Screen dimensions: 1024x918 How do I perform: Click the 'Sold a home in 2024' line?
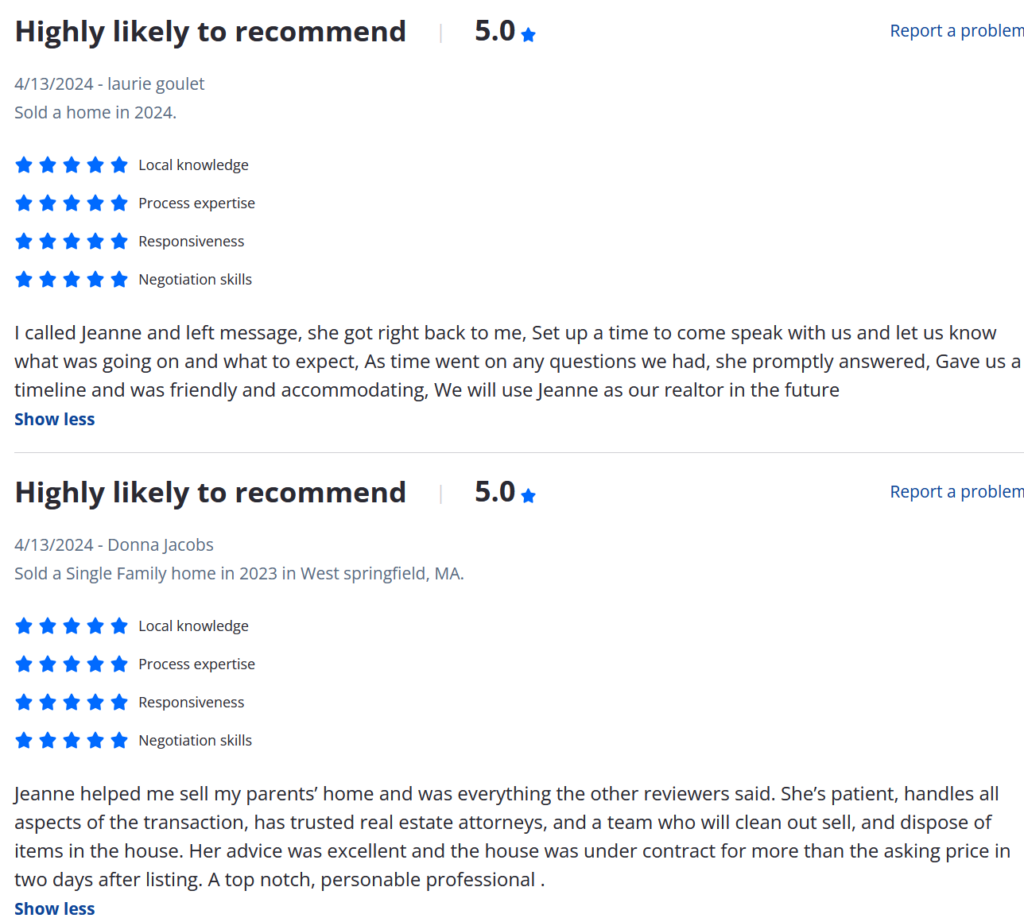[x=95, y=112]
